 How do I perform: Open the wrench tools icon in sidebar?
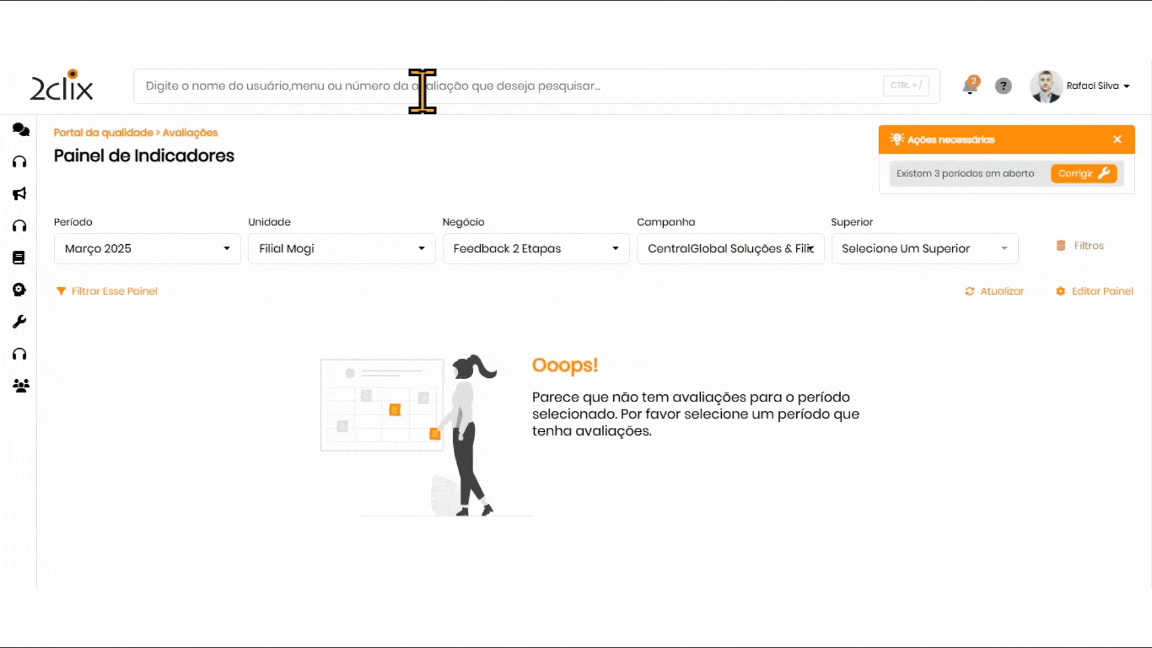click(19, 322)
